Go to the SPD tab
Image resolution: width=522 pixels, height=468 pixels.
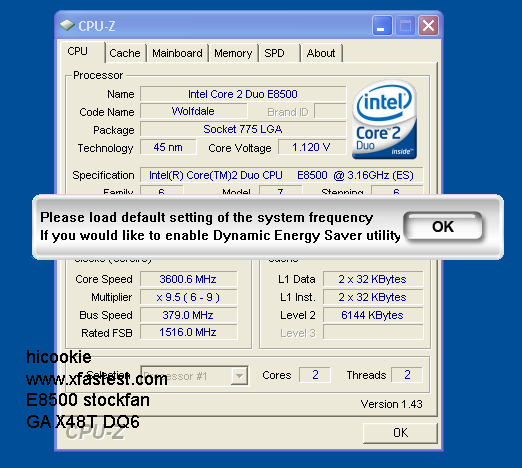point(279,53)
